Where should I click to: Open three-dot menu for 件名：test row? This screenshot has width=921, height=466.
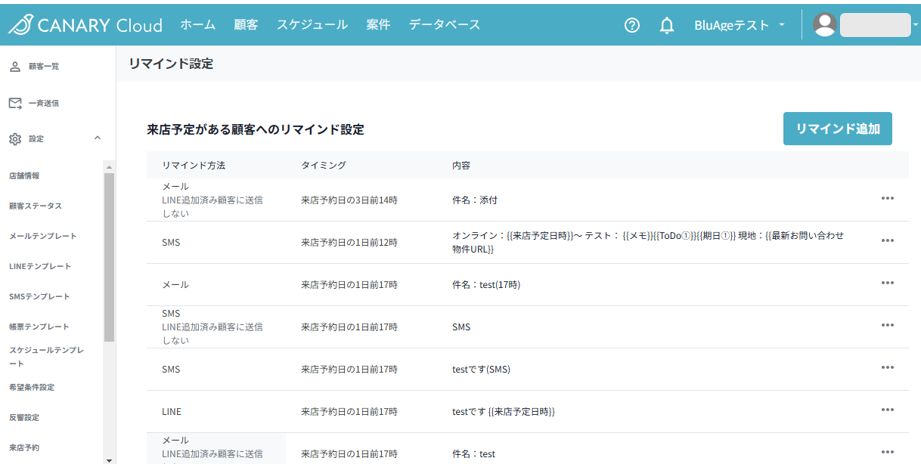point(888,452)
